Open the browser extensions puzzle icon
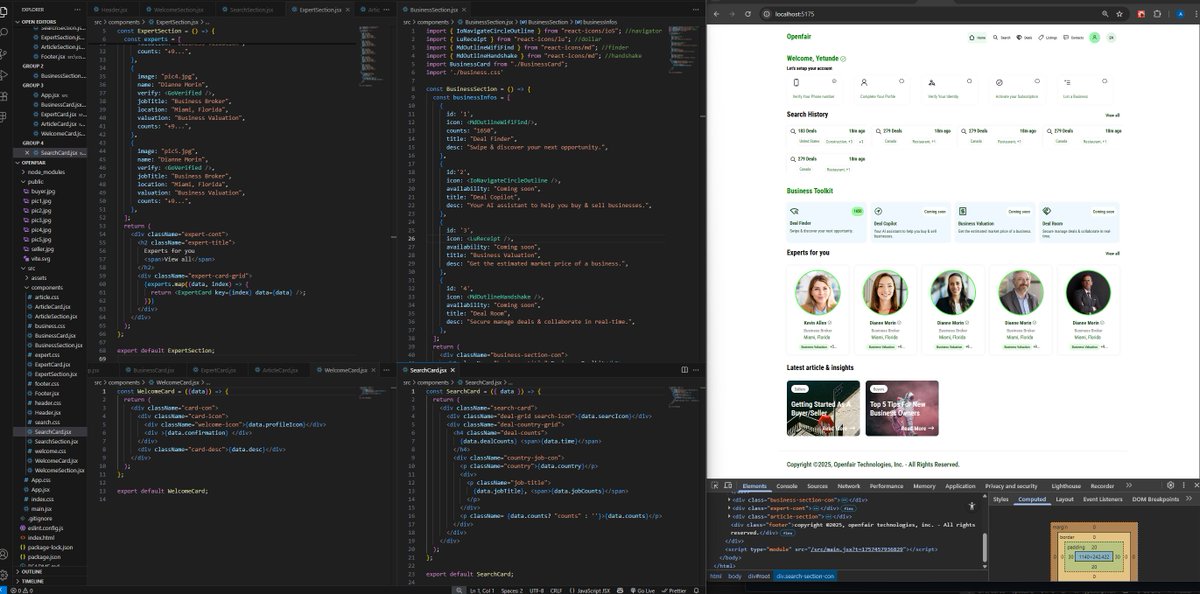The height and width of the screenshot is (594, 1200). pyautogui.click(x=1157, y=14)
